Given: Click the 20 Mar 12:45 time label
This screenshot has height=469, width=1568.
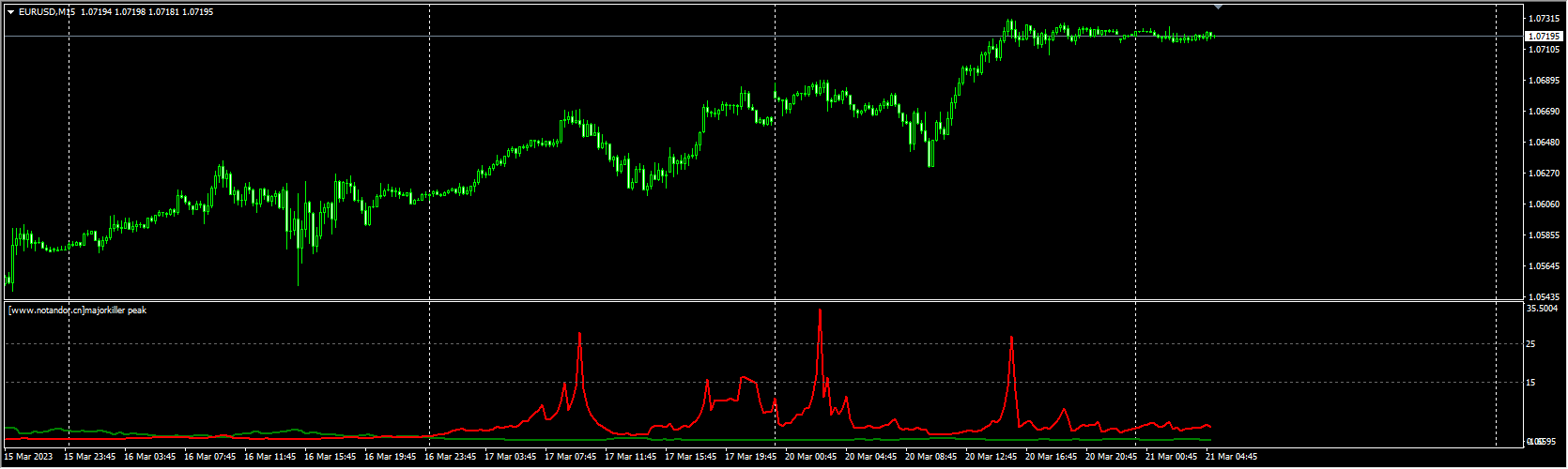Looking at the screenshot, I should click(992, 457).
